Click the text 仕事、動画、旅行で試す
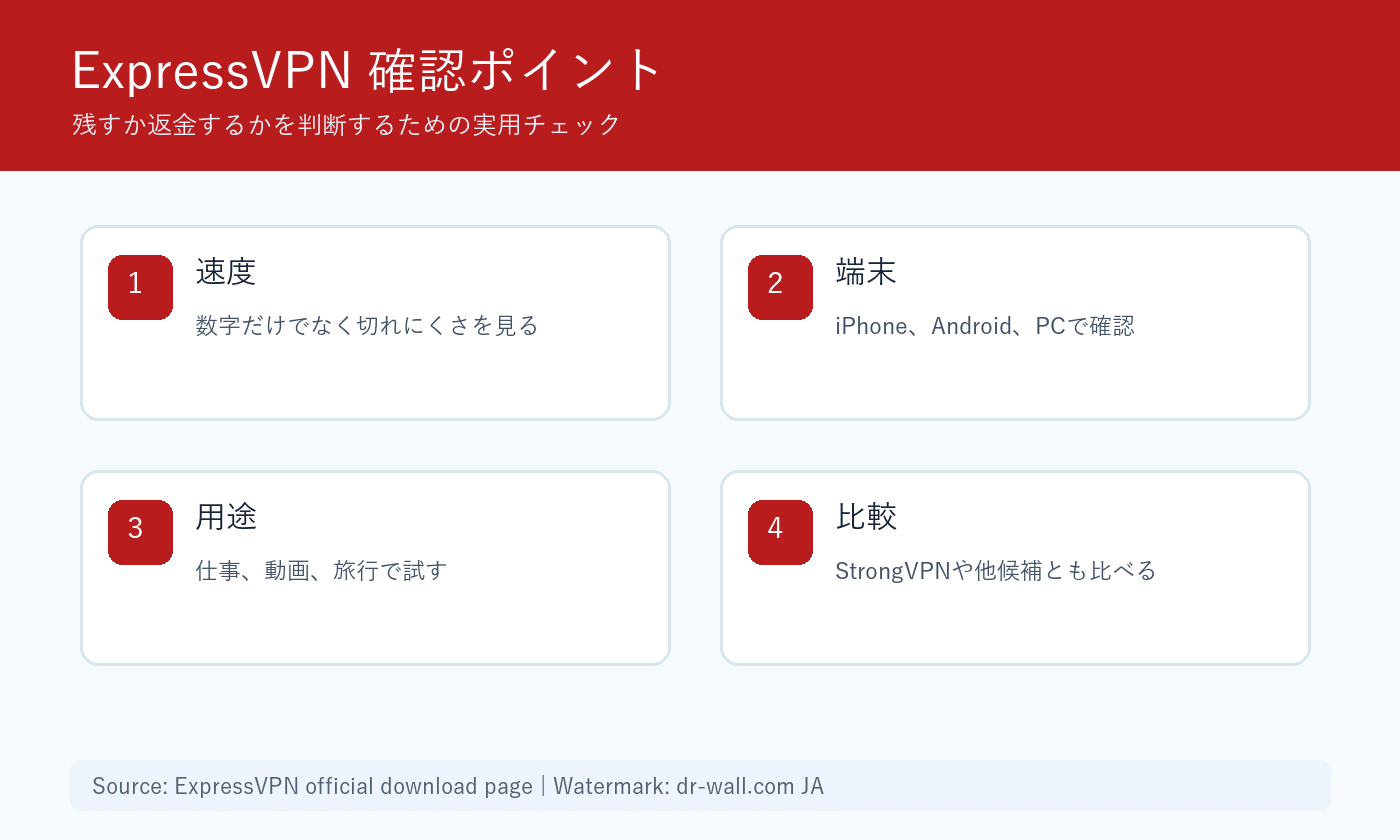This screenshot has width=1400, height=840. click(321, 571)
